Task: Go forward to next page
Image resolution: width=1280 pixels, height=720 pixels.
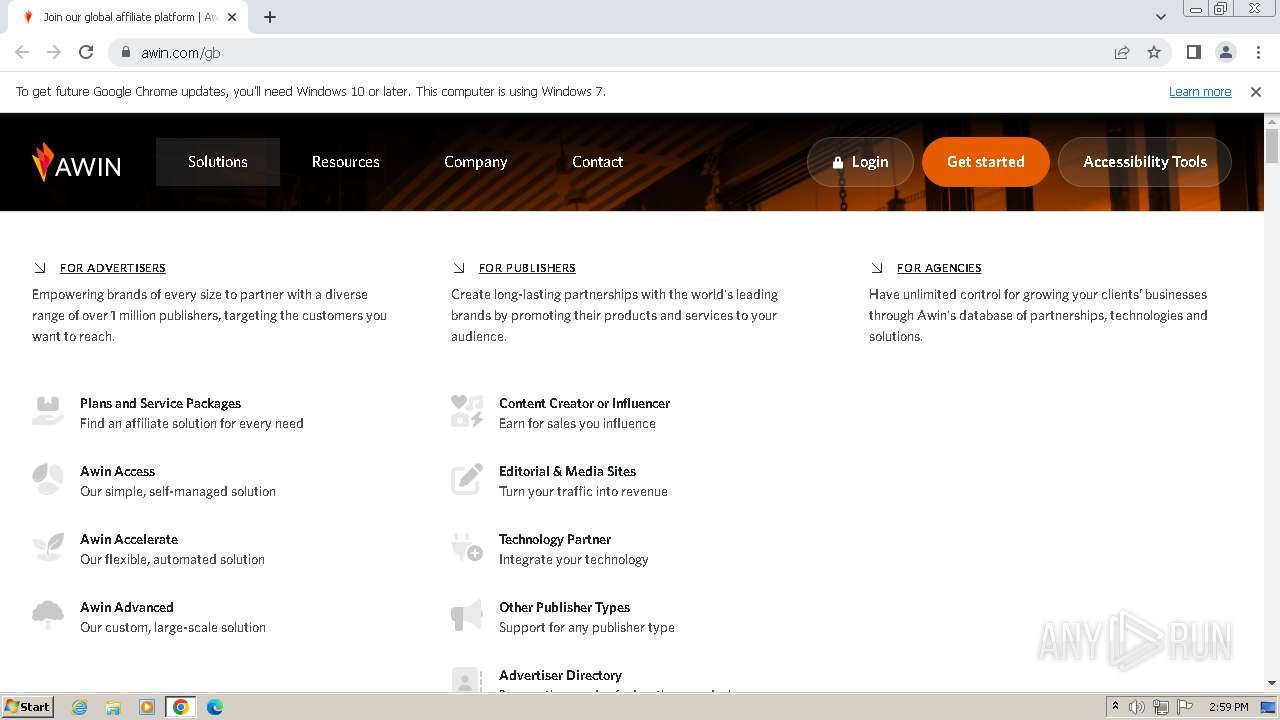Action: click(54, 52)
